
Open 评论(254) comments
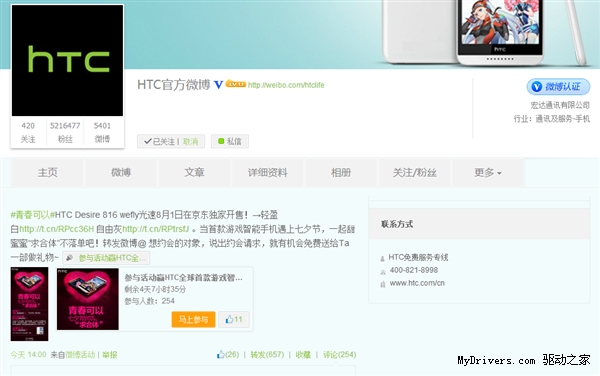pos(339,355)
